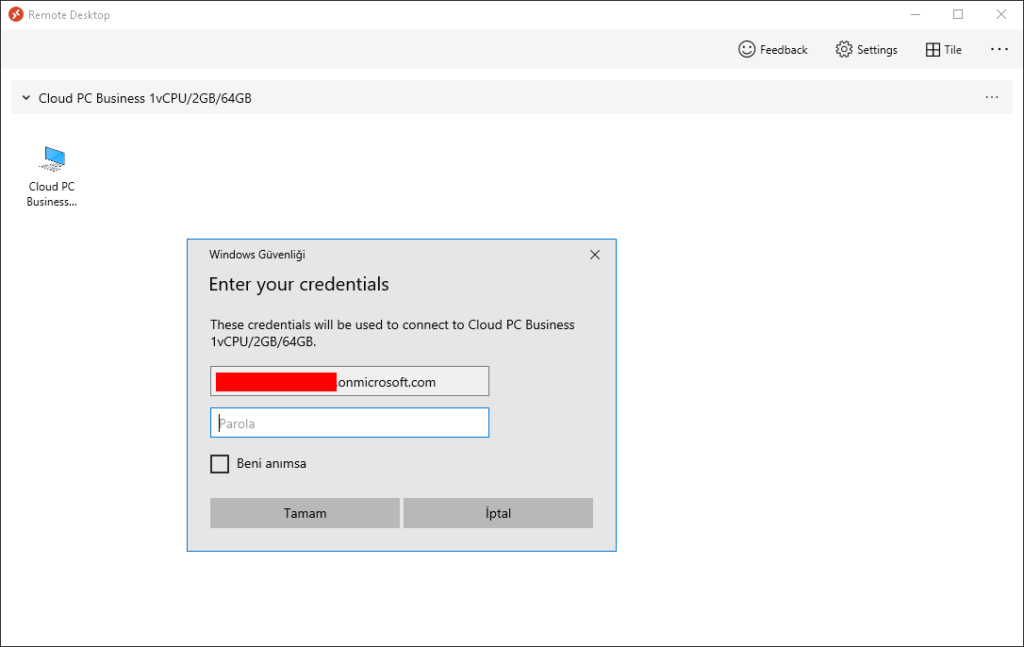The image size is (1024, 647).
Task: Open the toolbar more options ellipsis
Action: 999,49
